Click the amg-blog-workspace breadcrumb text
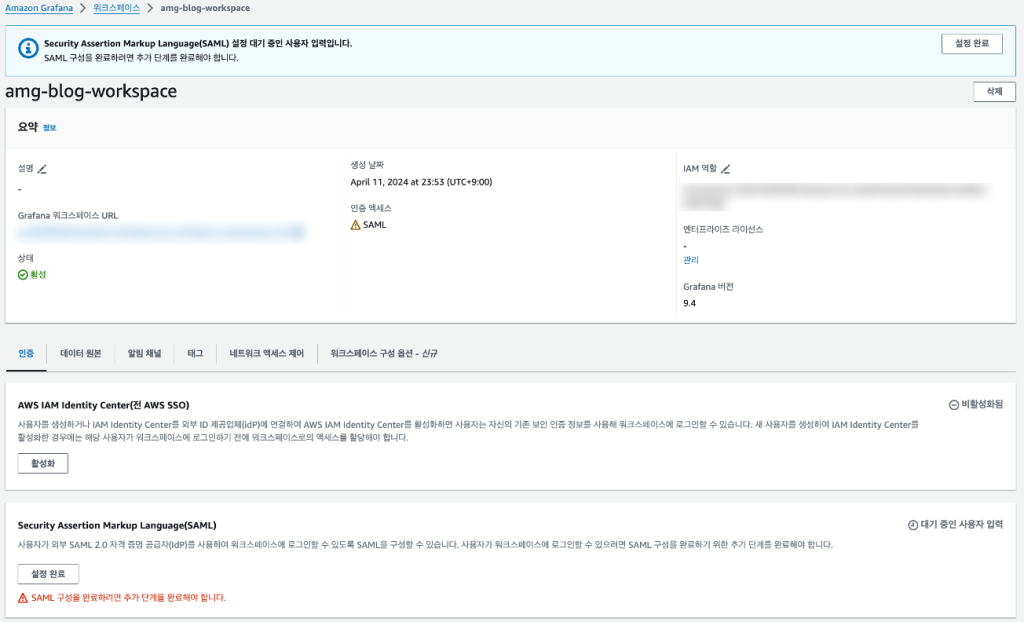This screenshot has width=1024, height=622. click(205, 8)
